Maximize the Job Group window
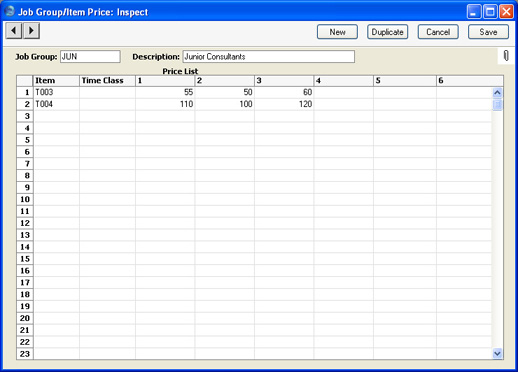Image resolution: width=518 pixels, height=372 pixels. (x=490, y=12)
